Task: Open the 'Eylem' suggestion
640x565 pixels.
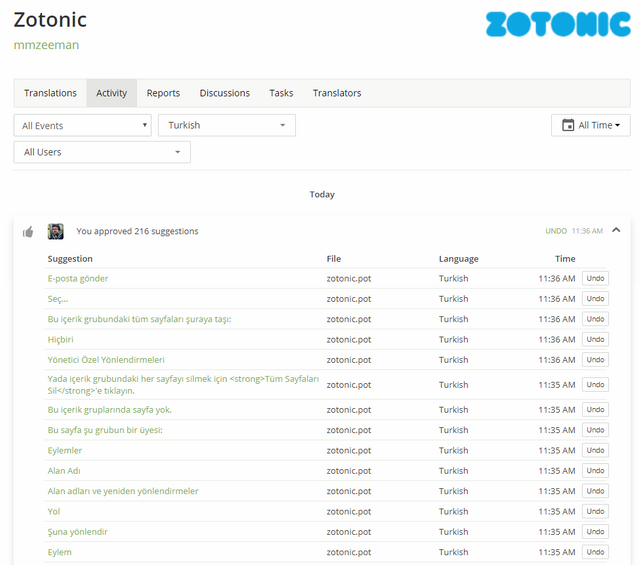Action: 59,552
